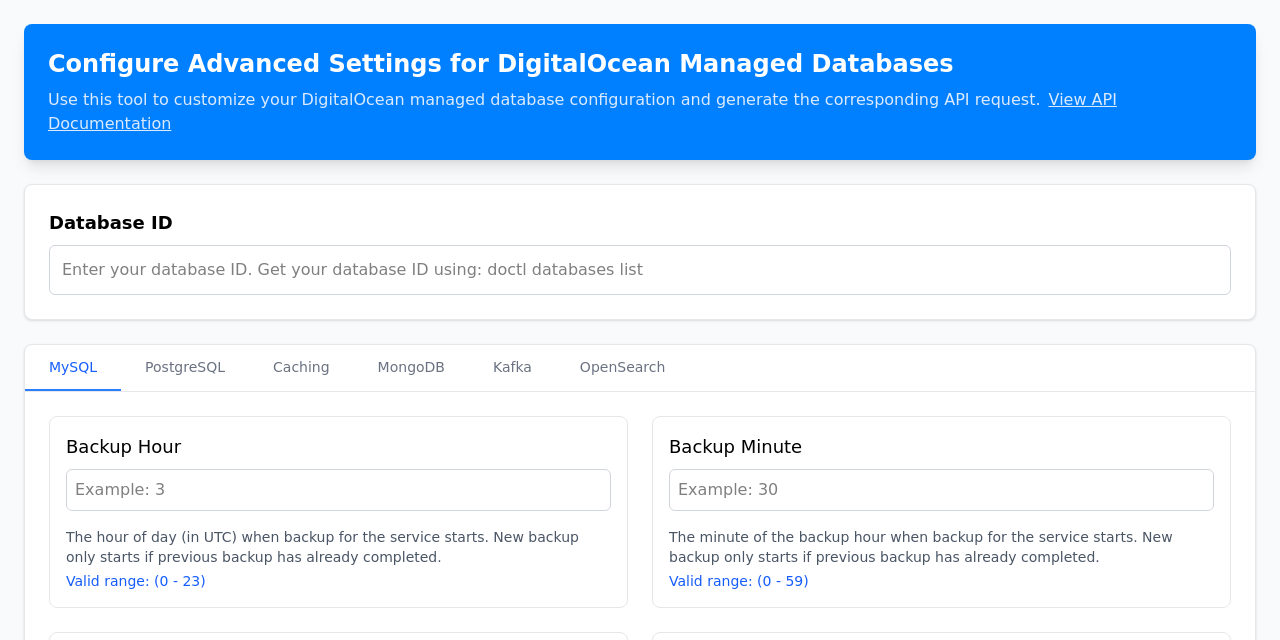Click the Valid range (0 - 59) hint
This screenshot has height=640, width=1280.
(739, 581)
